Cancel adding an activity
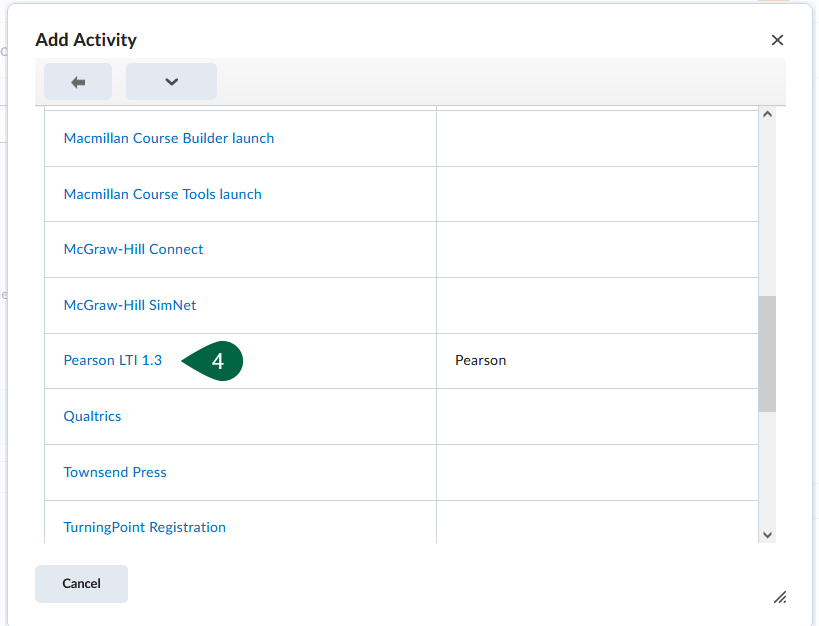 (x=81, y=583)
